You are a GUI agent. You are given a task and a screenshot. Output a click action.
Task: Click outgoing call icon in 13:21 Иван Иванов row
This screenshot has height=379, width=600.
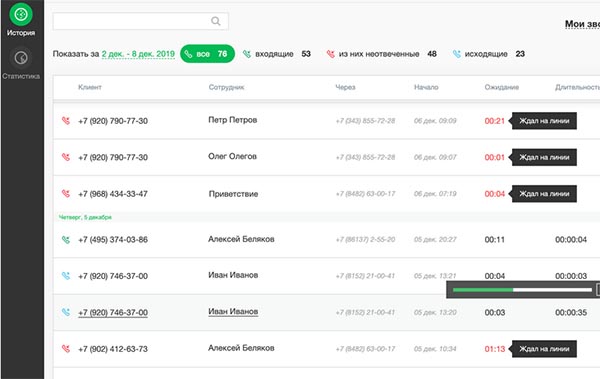coord(66,276)
